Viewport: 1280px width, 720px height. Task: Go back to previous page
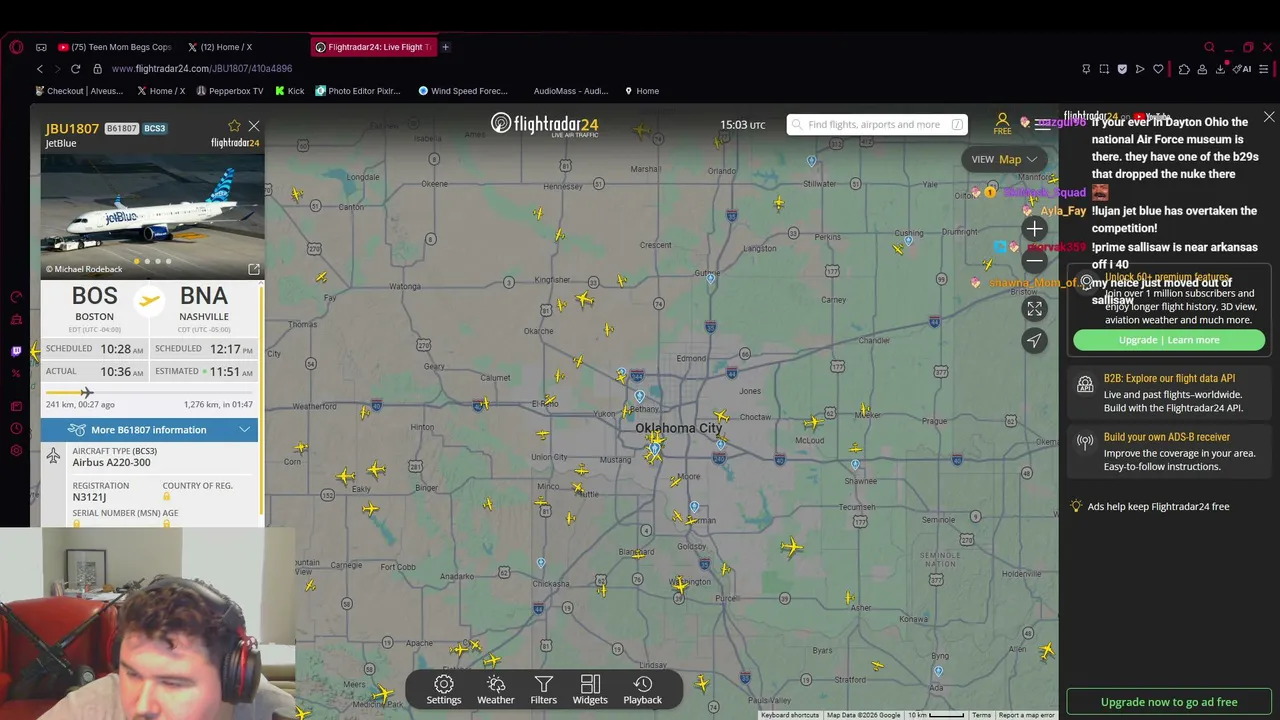coord(40,69)
